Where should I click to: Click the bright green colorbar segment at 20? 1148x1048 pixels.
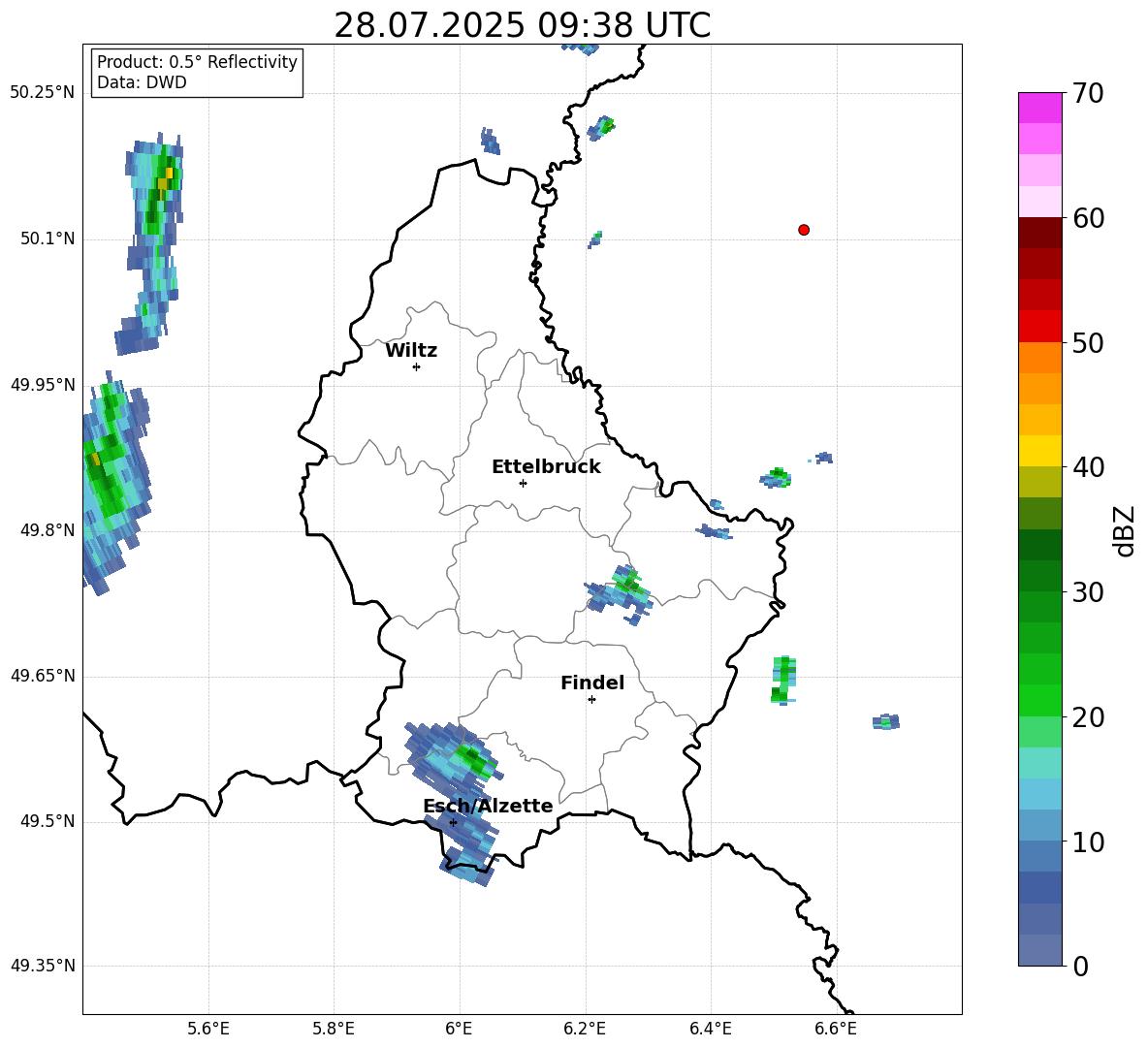pos(1039,700)
